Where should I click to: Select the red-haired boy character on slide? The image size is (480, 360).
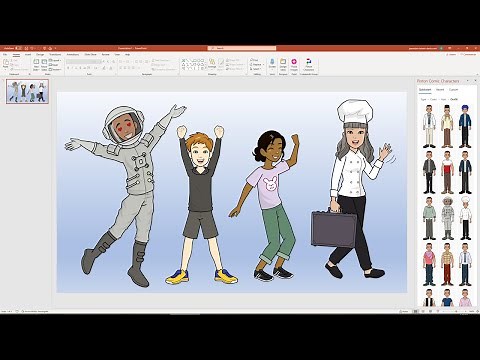click(201, 204)
